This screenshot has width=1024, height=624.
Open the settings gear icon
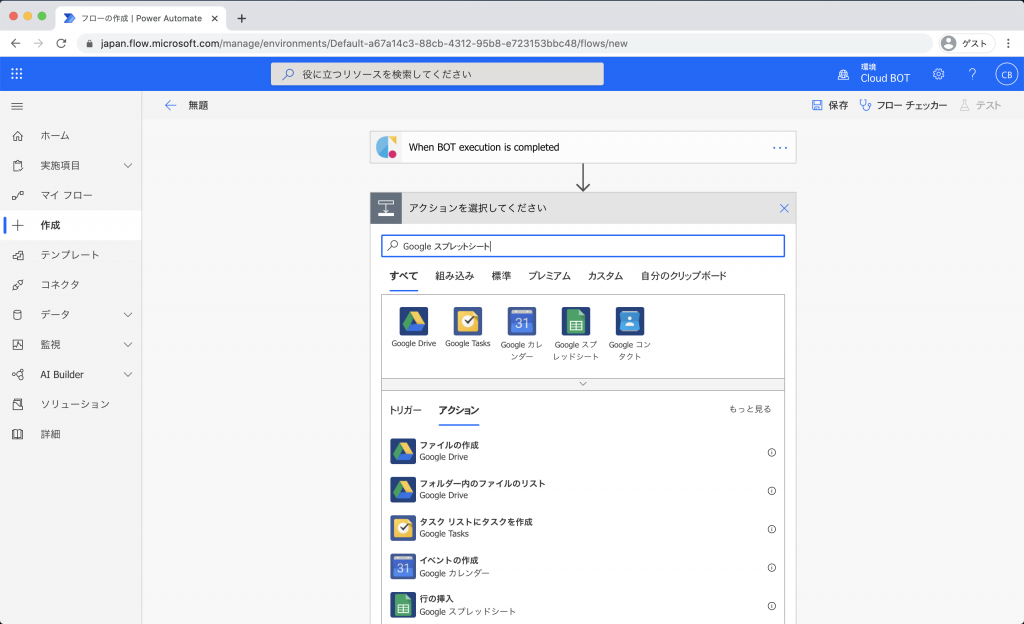(x=938, y=74)
